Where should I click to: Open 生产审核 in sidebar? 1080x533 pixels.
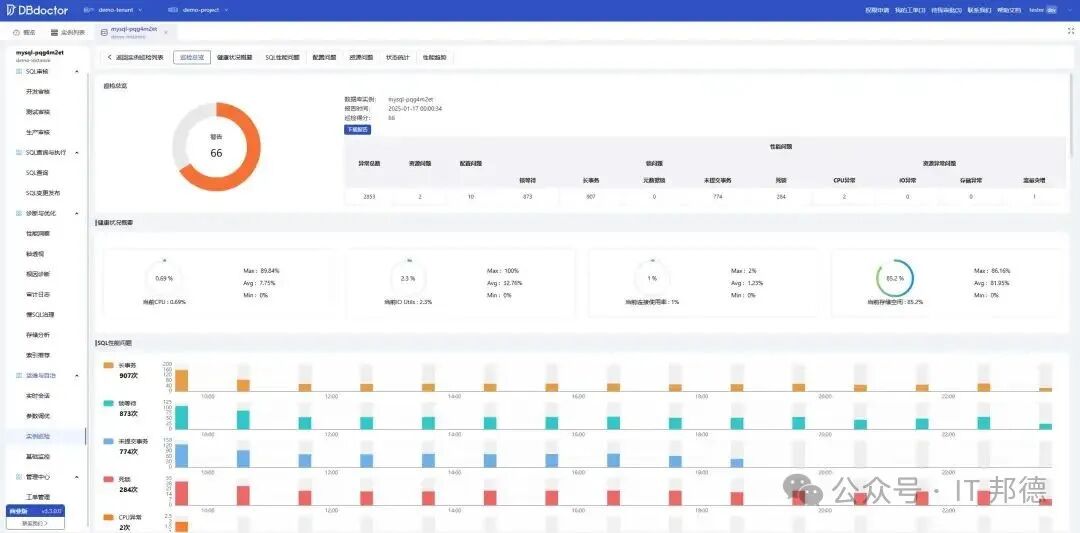[38, 132]
